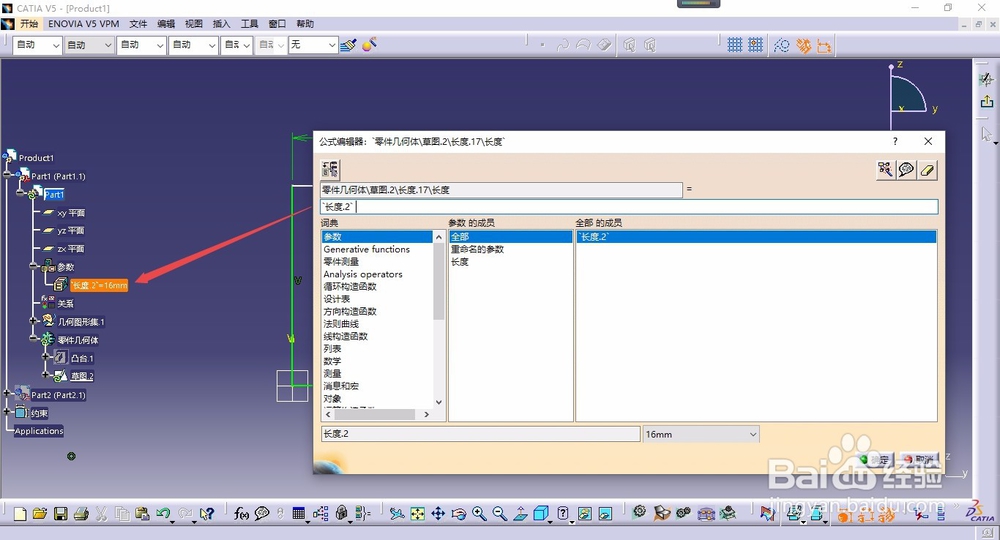Expand the 约束 tree node
The image size is (1000, 540).
point(6,412)
